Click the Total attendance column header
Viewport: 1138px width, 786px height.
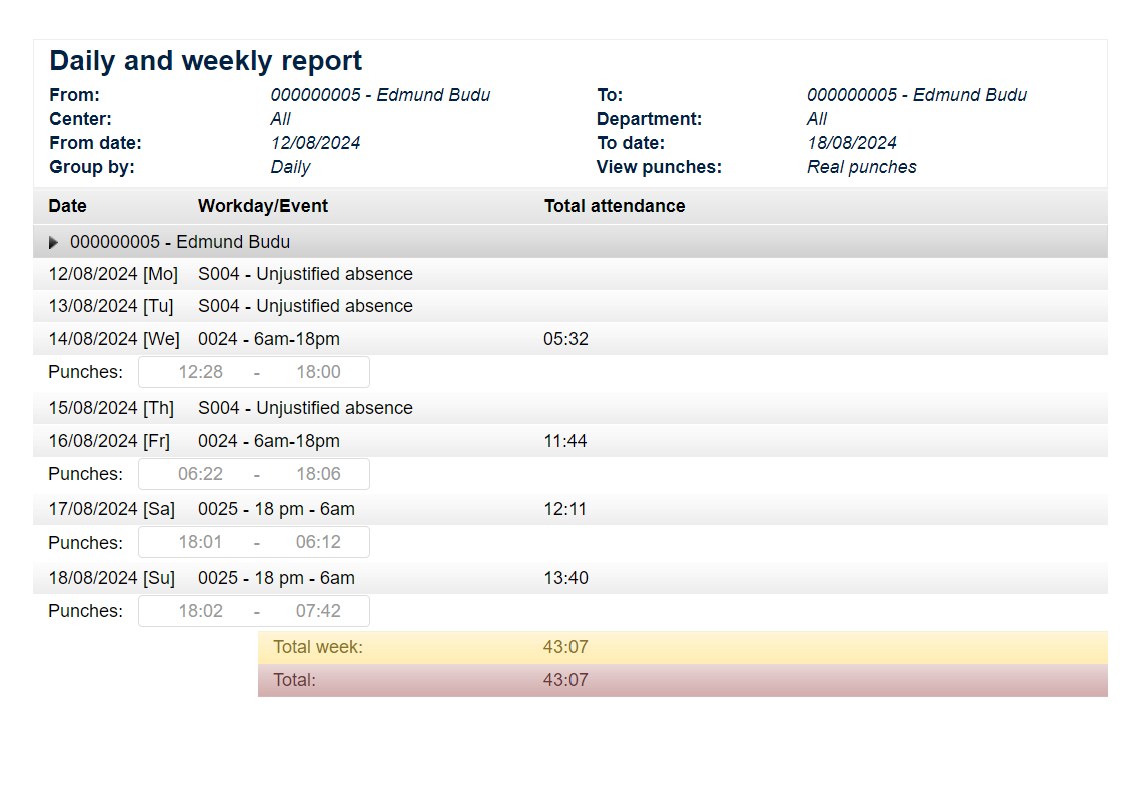615,206
